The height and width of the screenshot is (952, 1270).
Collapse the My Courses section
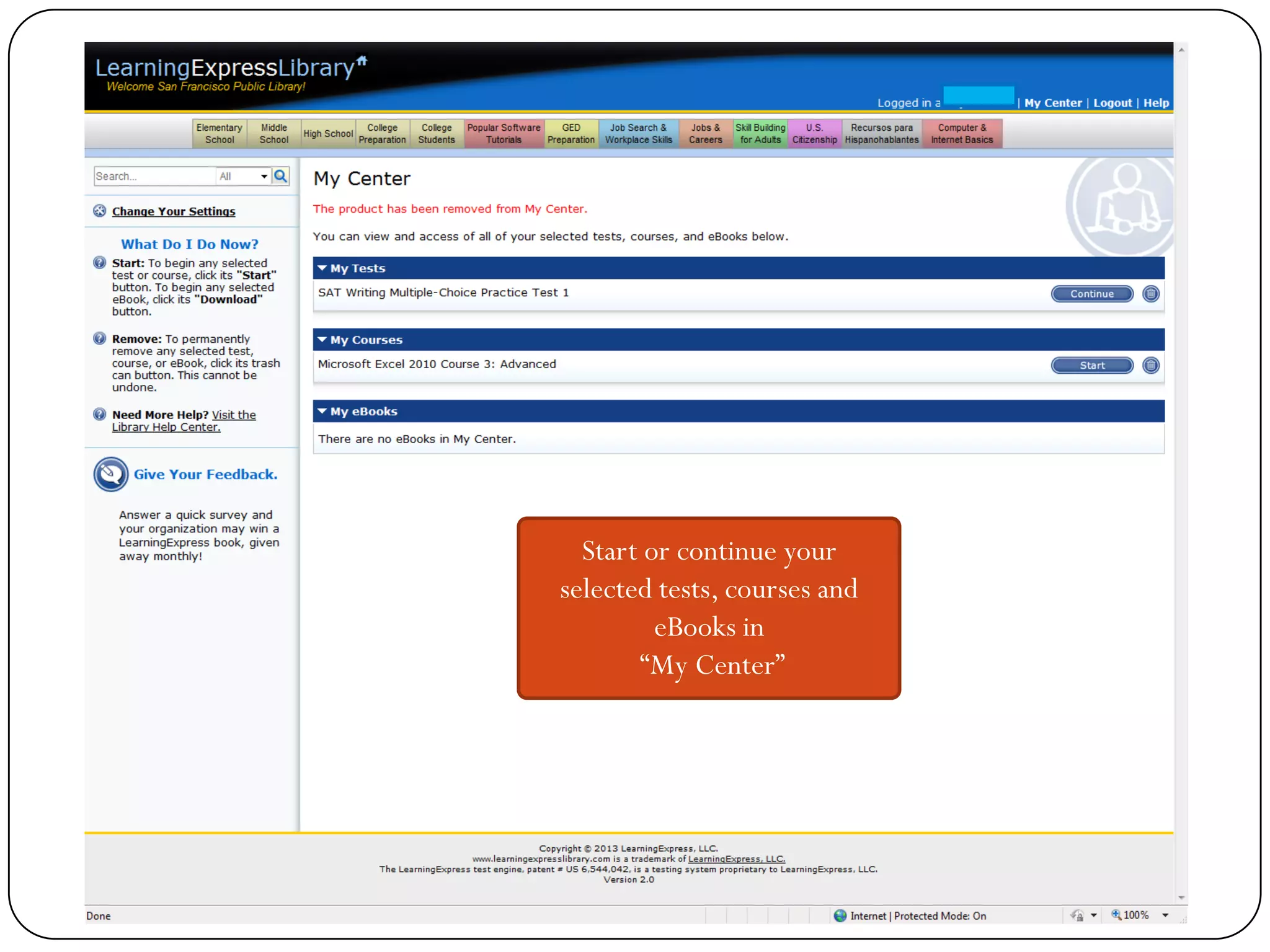pyautogui.click(x=322, y=340)
